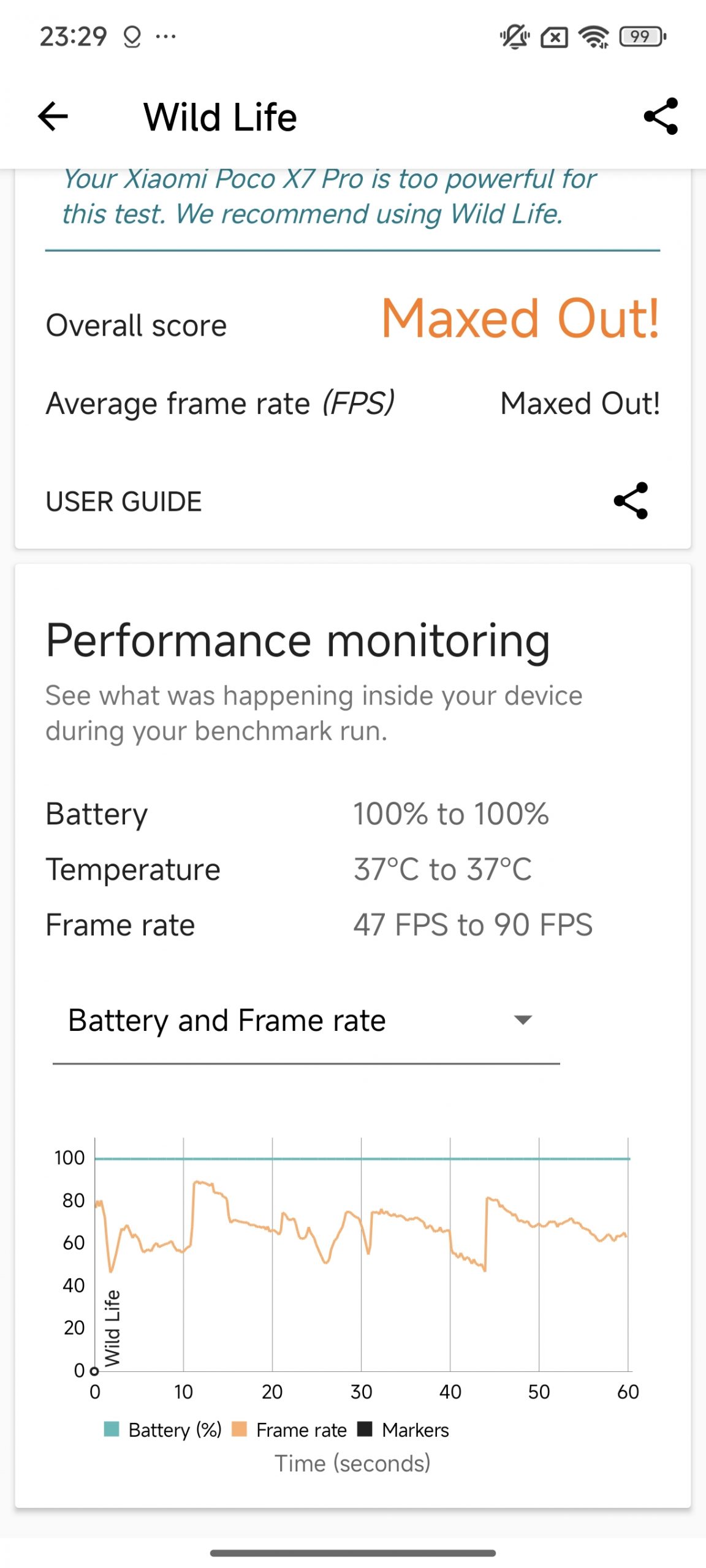
Task: Tap the Wild Life page title
Action: 220,117
